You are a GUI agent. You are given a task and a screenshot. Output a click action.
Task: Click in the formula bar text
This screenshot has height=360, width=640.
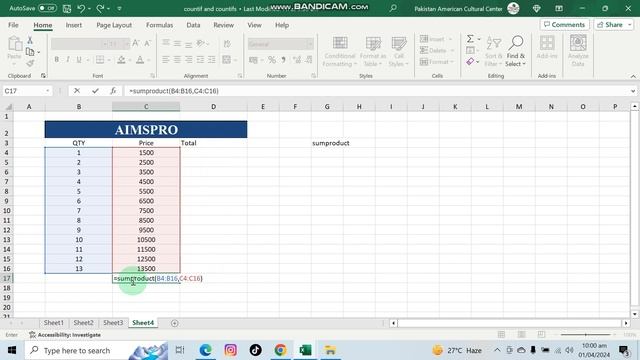173,91
